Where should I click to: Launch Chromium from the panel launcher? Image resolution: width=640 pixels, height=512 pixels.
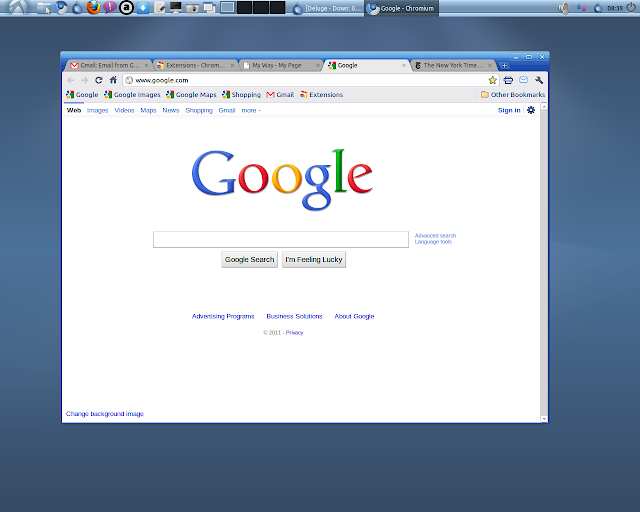click(x=61, y=8)
